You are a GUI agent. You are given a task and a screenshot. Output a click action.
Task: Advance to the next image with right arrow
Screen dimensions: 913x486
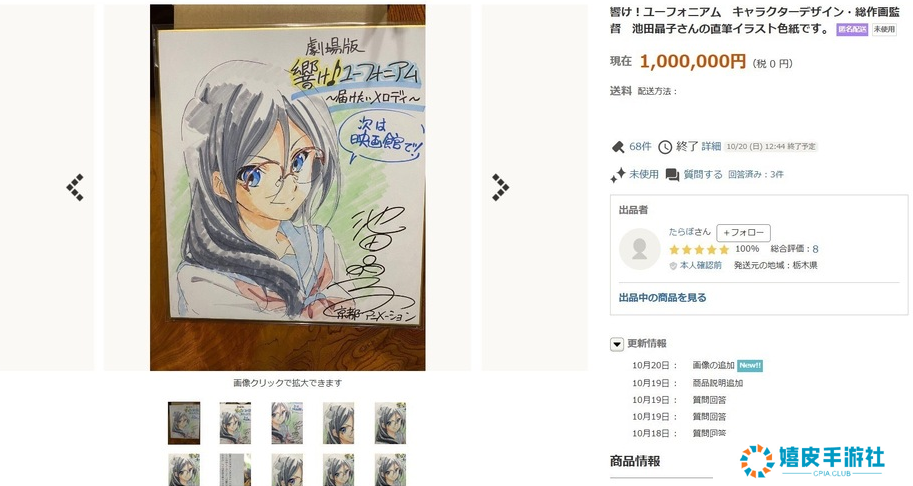click(x=500, y=187)
